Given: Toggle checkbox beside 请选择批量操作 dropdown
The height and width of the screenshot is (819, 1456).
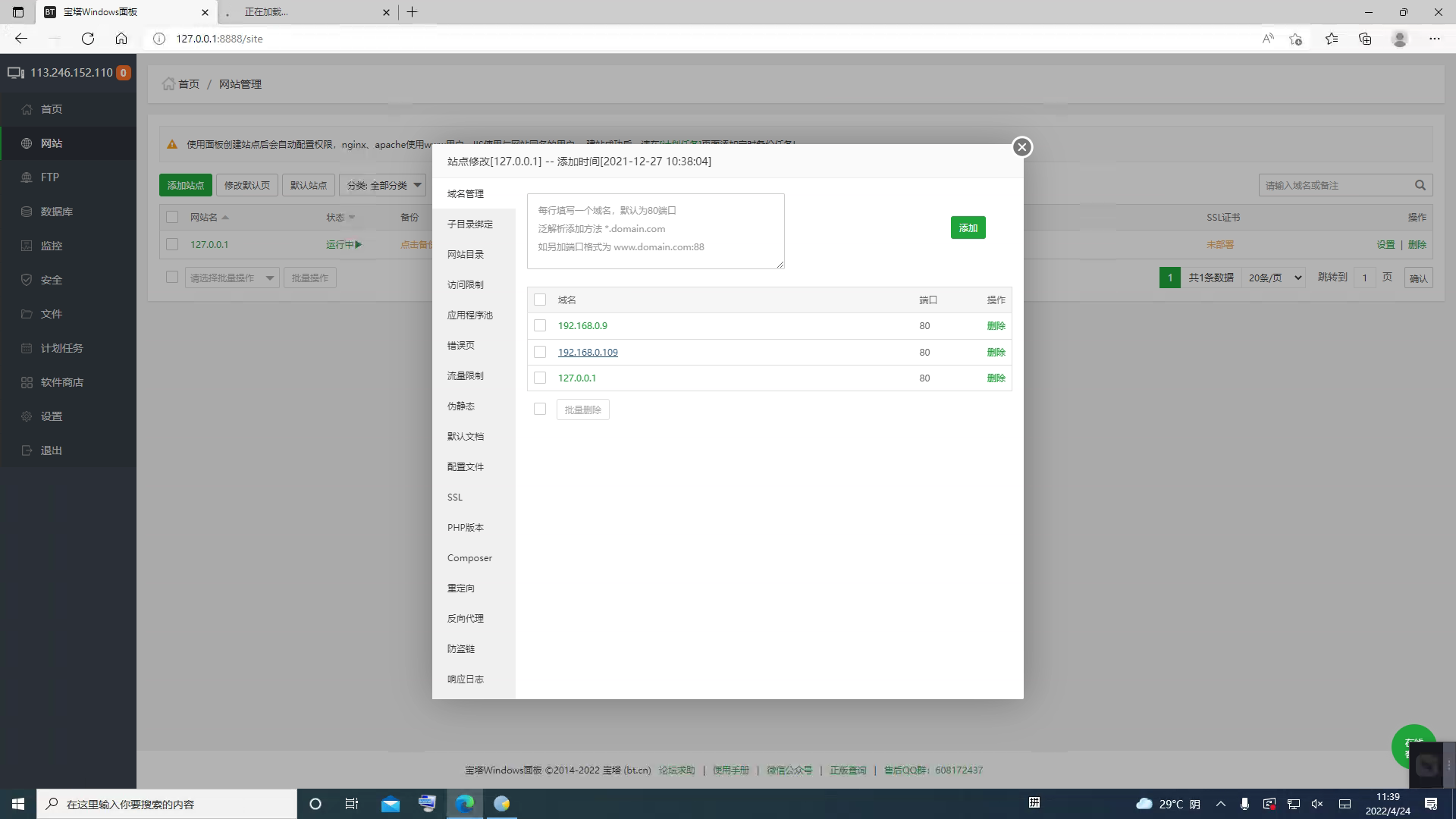Looking at the screenshot, I should click(x=172, y=277).
